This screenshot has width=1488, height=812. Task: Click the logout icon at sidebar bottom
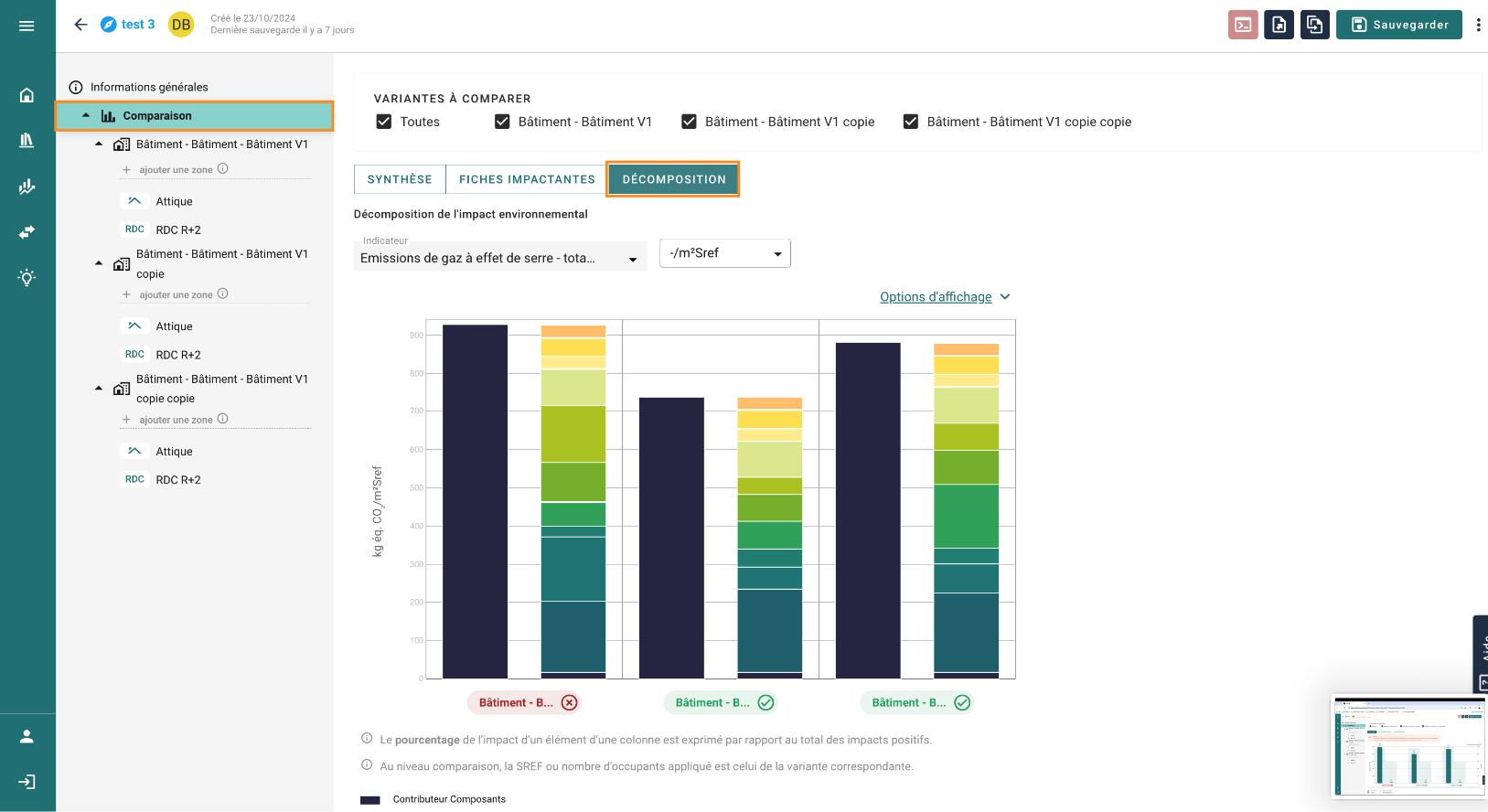pos(27,782)
